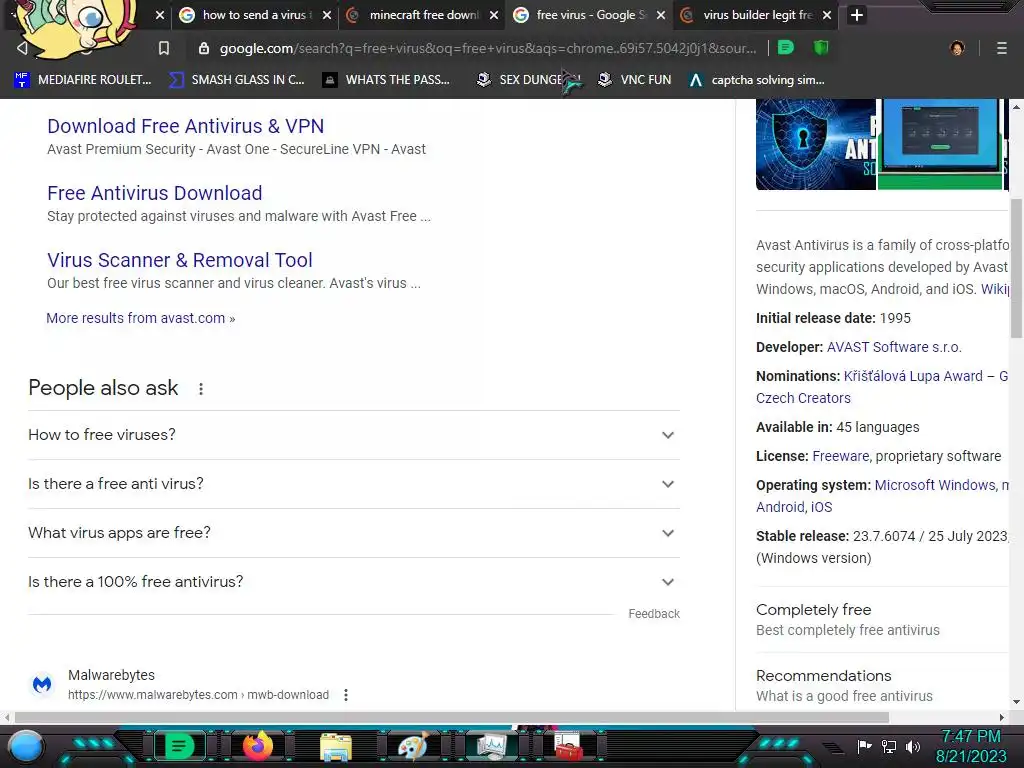The image size is (1024, 768).
Task: Open 'Virus Scanner & Removal Tool' link
Action: pyautogui.click(x=180, y=260)
